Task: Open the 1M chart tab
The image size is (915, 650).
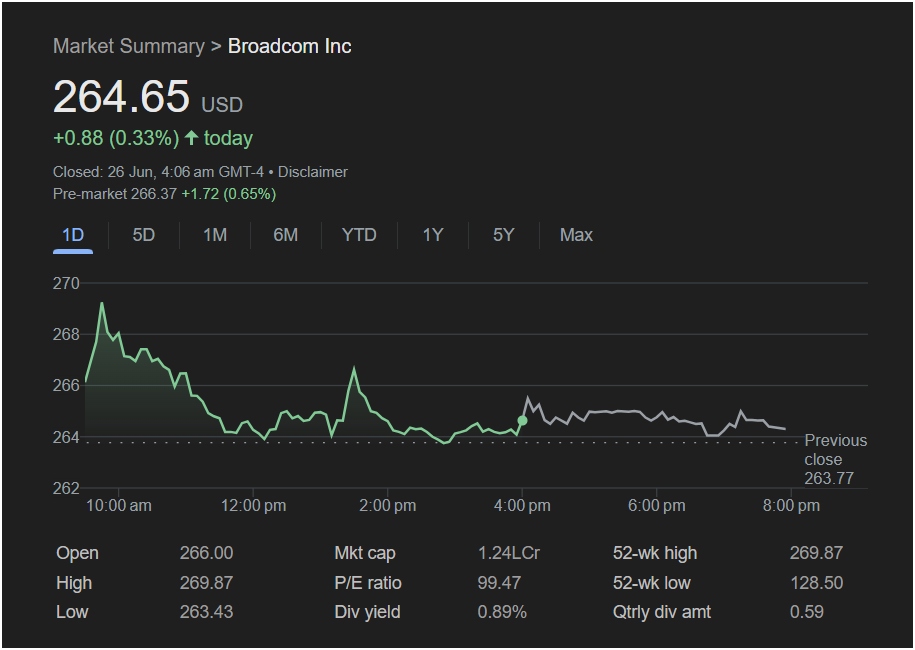Action: [215, 235]
